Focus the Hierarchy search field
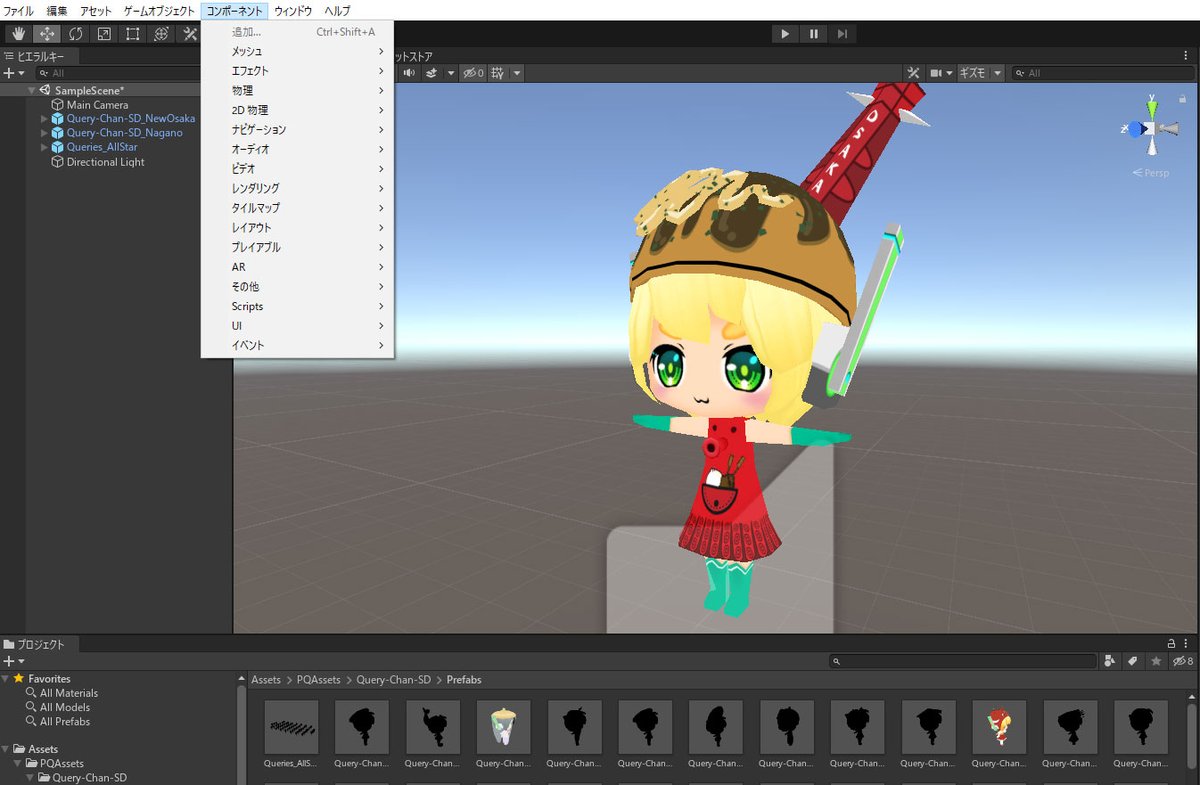1200x785 pixels. 120,73
